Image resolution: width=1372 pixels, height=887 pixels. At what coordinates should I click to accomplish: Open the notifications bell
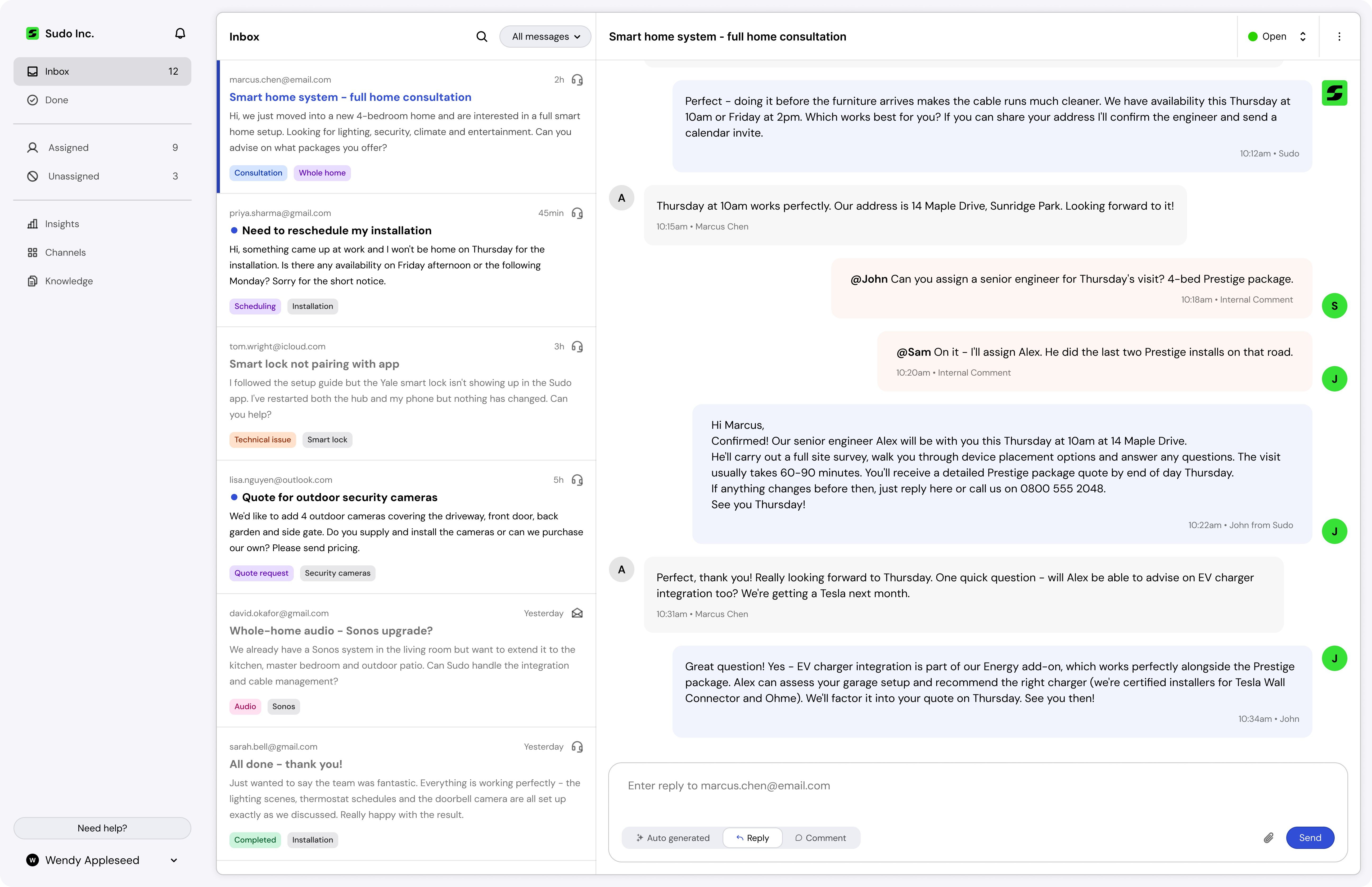pyautogui.click(x=180, y=33)
